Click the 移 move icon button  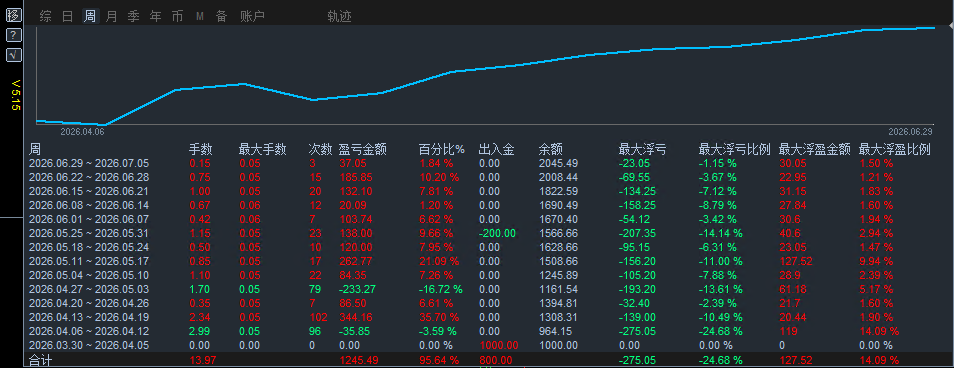click(13, 16)
